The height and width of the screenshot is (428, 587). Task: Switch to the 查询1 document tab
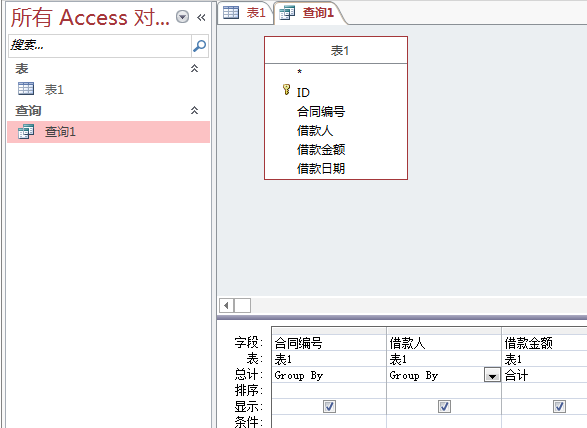[308, 13]
